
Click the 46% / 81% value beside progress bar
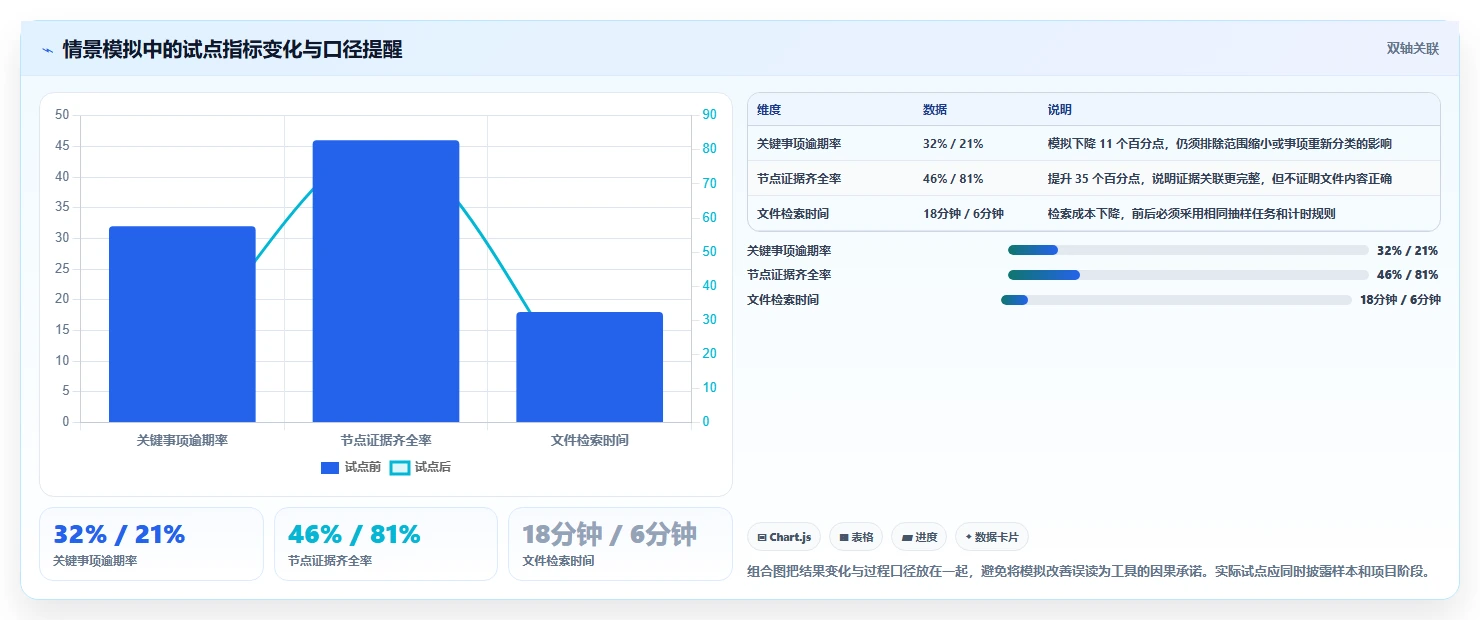coord(1407,275)
